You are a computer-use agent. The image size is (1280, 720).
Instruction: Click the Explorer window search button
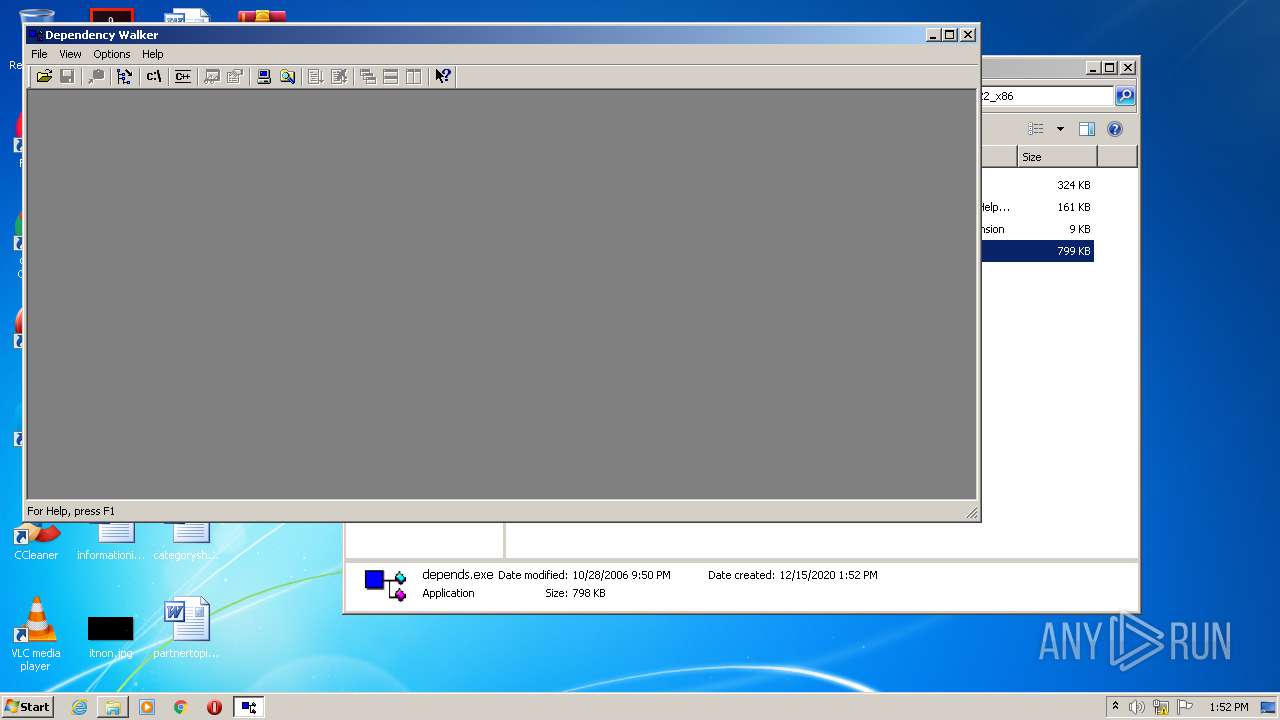click(1125, 96)
